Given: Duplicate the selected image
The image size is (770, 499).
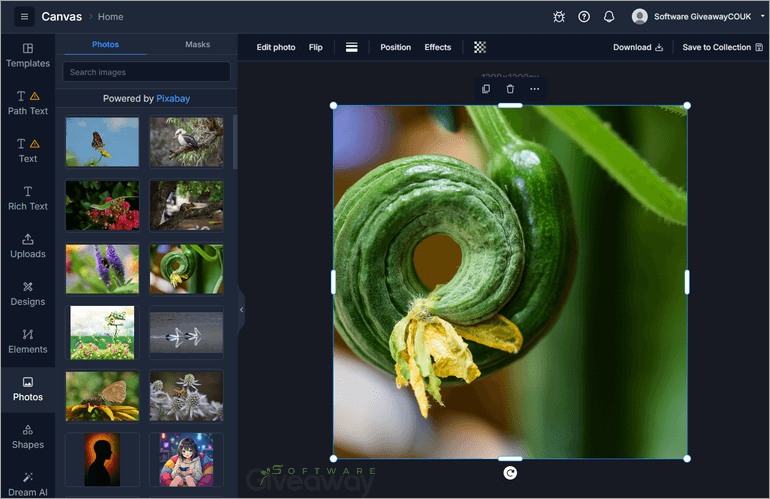Looking at the screenshot, I should (x=486, y=89).
